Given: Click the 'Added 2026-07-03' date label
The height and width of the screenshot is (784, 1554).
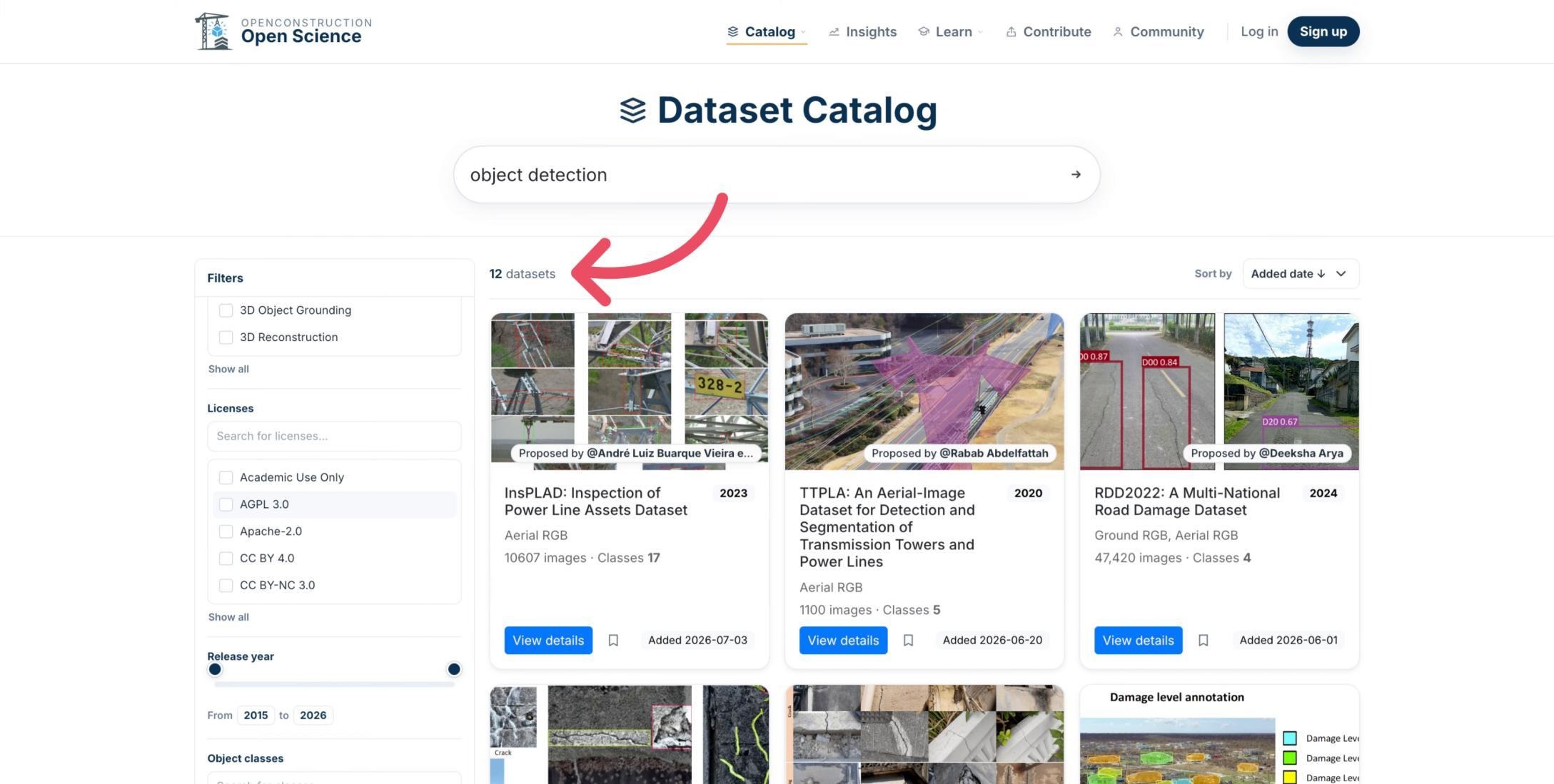Looking at the screenshot, I should point(697,641).
